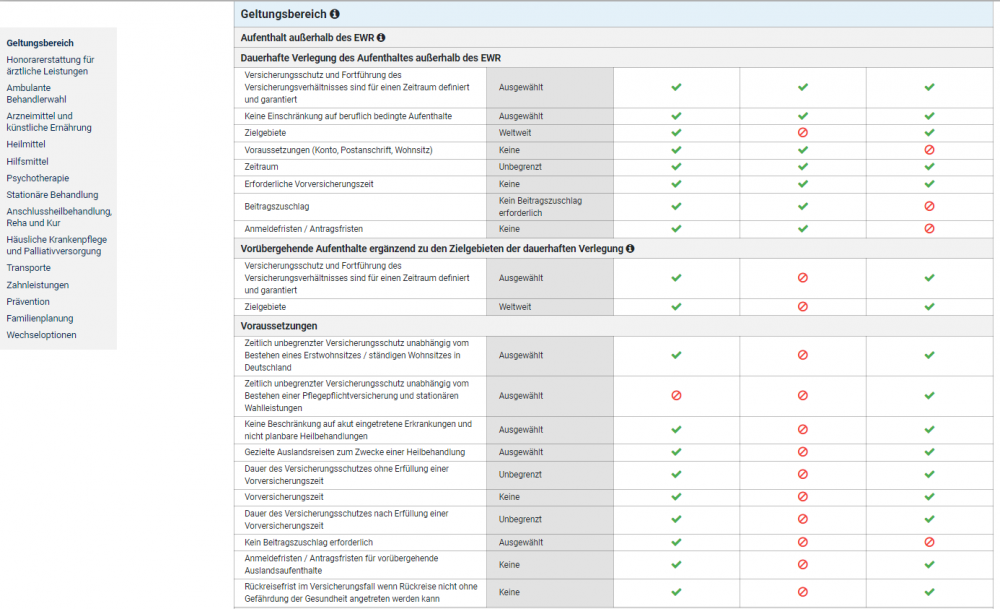The image size is (1000, 609).
Task: Click red prohibited icon in the Rückreisefrist row
Action: point(802,592)
